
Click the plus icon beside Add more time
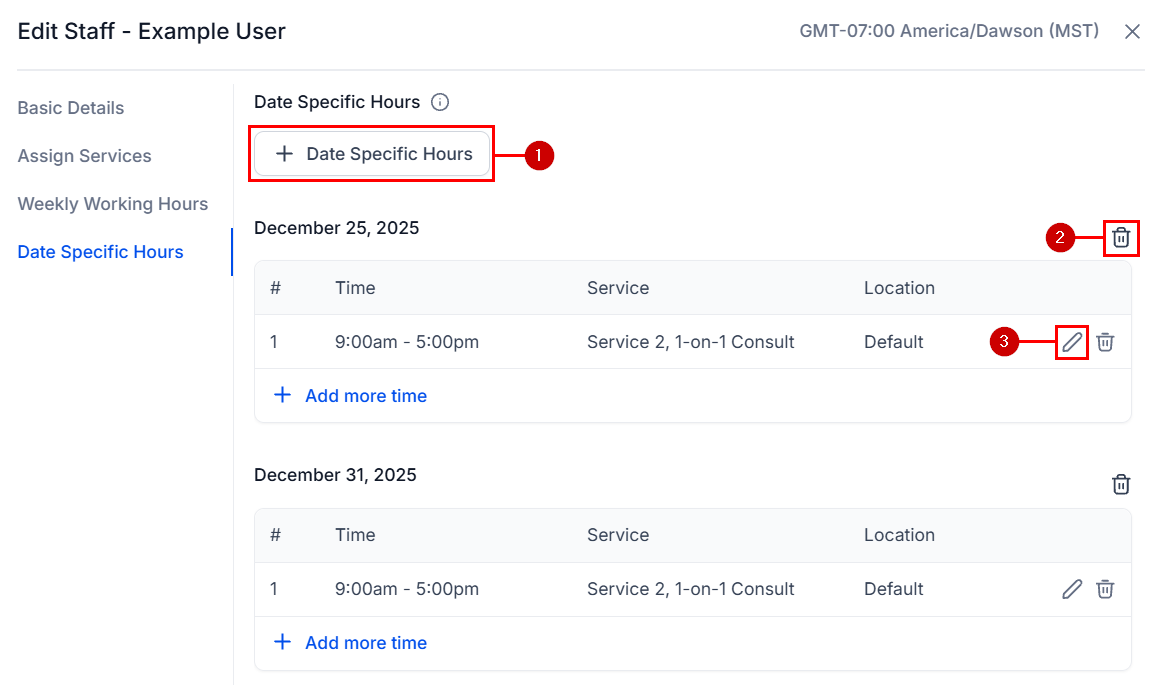click(x=282, y=395)
